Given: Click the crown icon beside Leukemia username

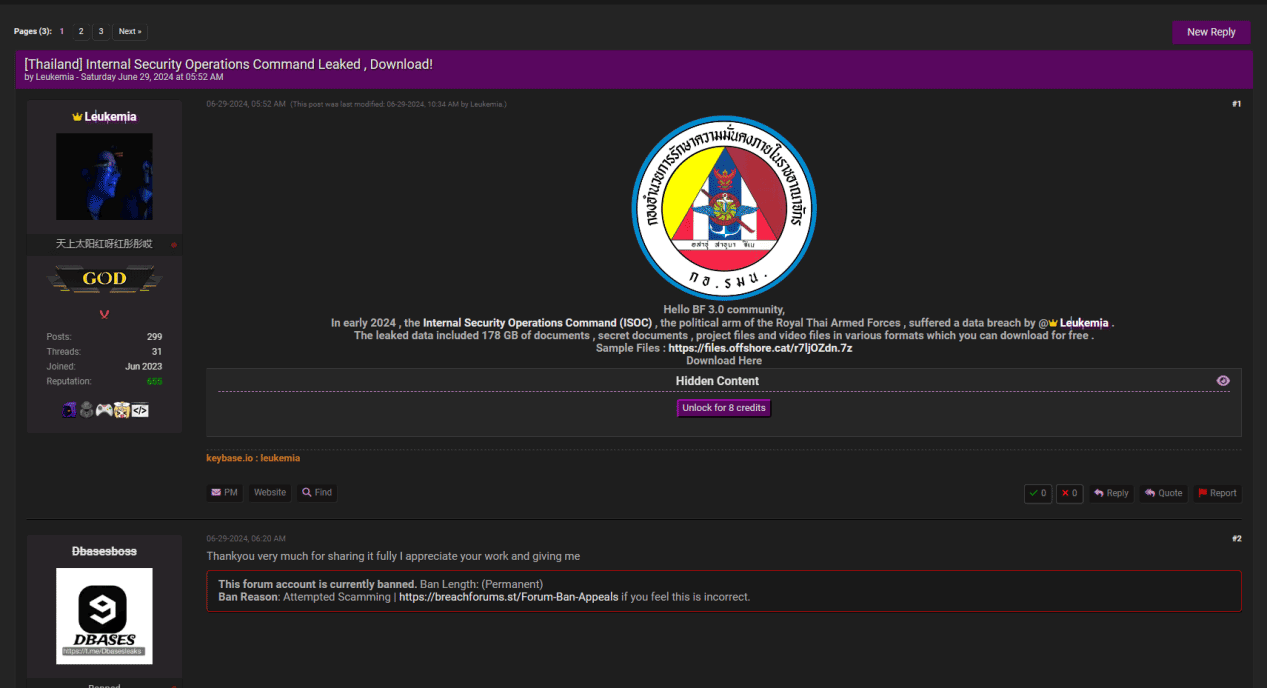Looking at the screenshot, I should (x=77, y=117).
